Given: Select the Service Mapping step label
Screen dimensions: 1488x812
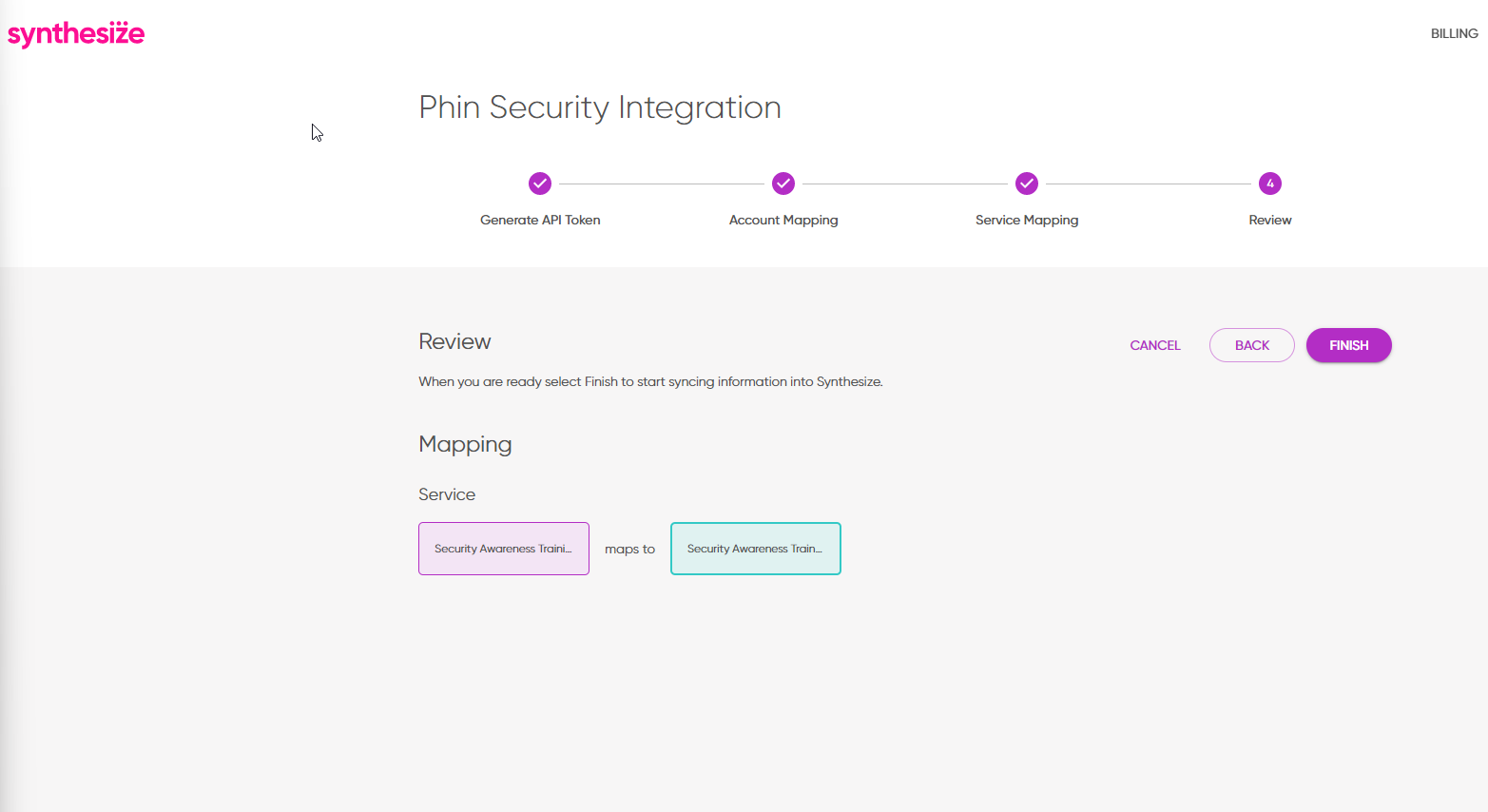Looking at the screenshot, I should click(x=1027, y=220).
